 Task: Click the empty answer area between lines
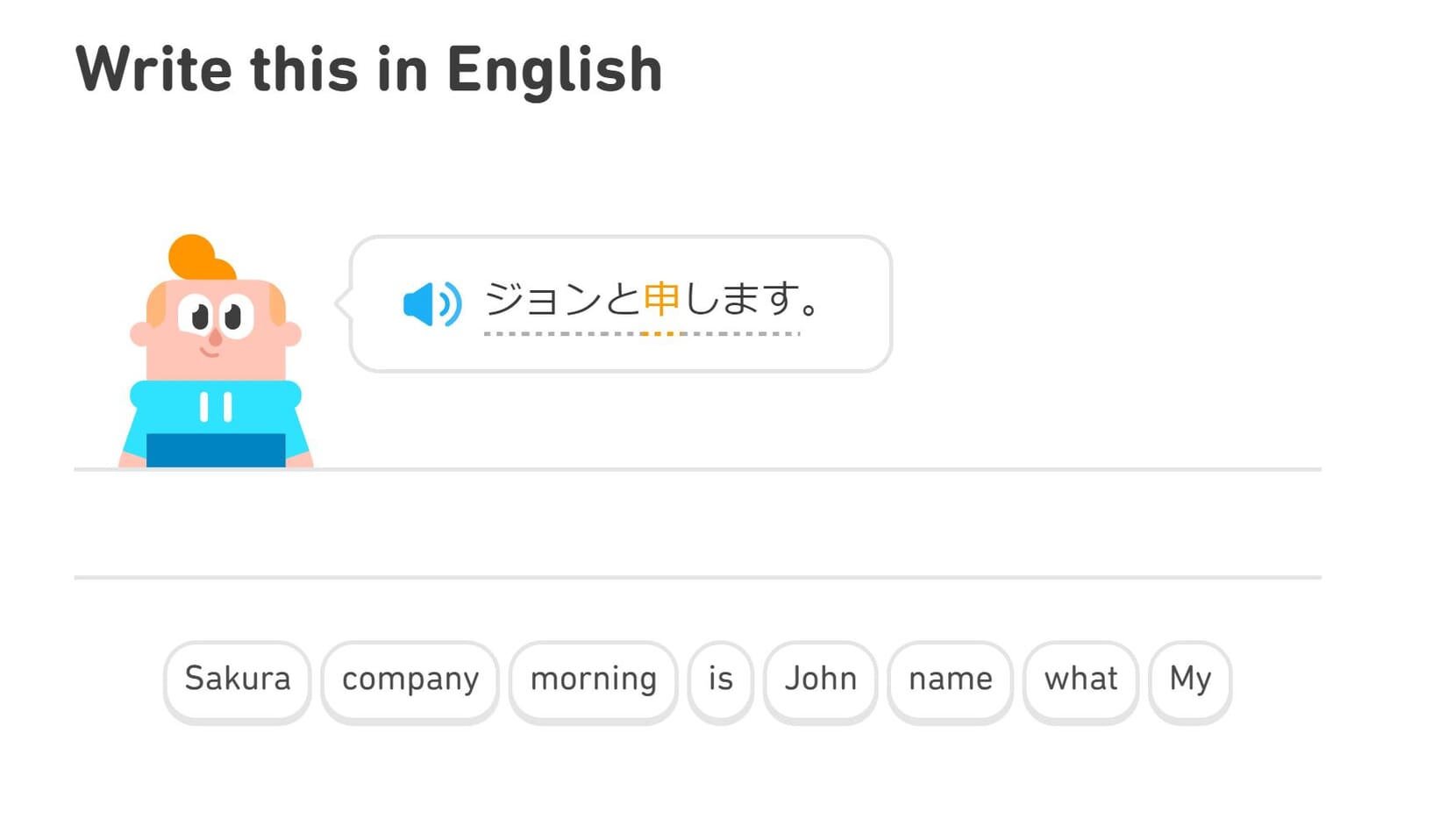(697, 523)
